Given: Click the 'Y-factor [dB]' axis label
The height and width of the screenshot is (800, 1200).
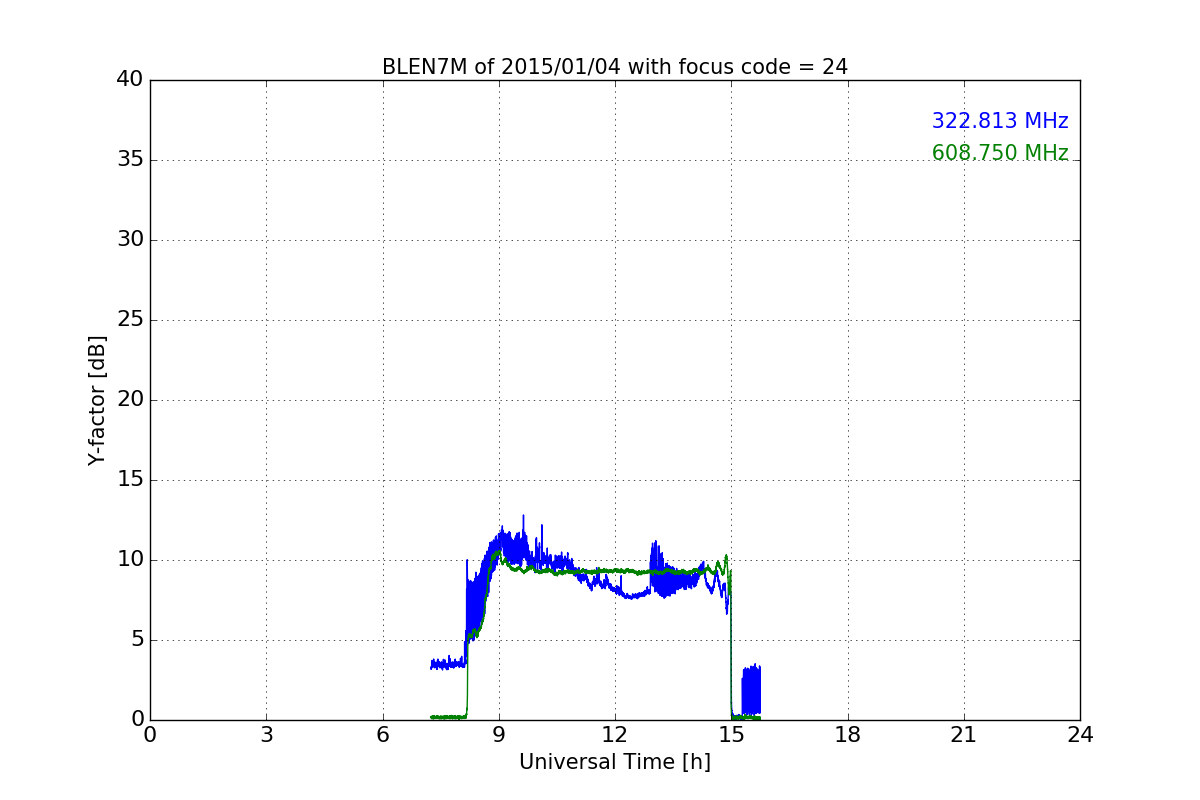Looking at the screenshot, I should 97,400.
